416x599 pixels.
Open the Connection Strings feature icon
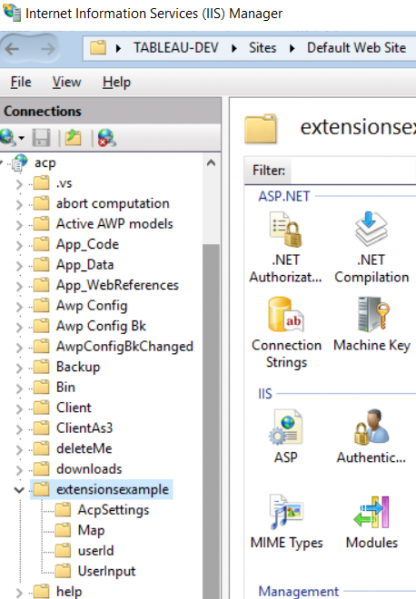point(286,315)
